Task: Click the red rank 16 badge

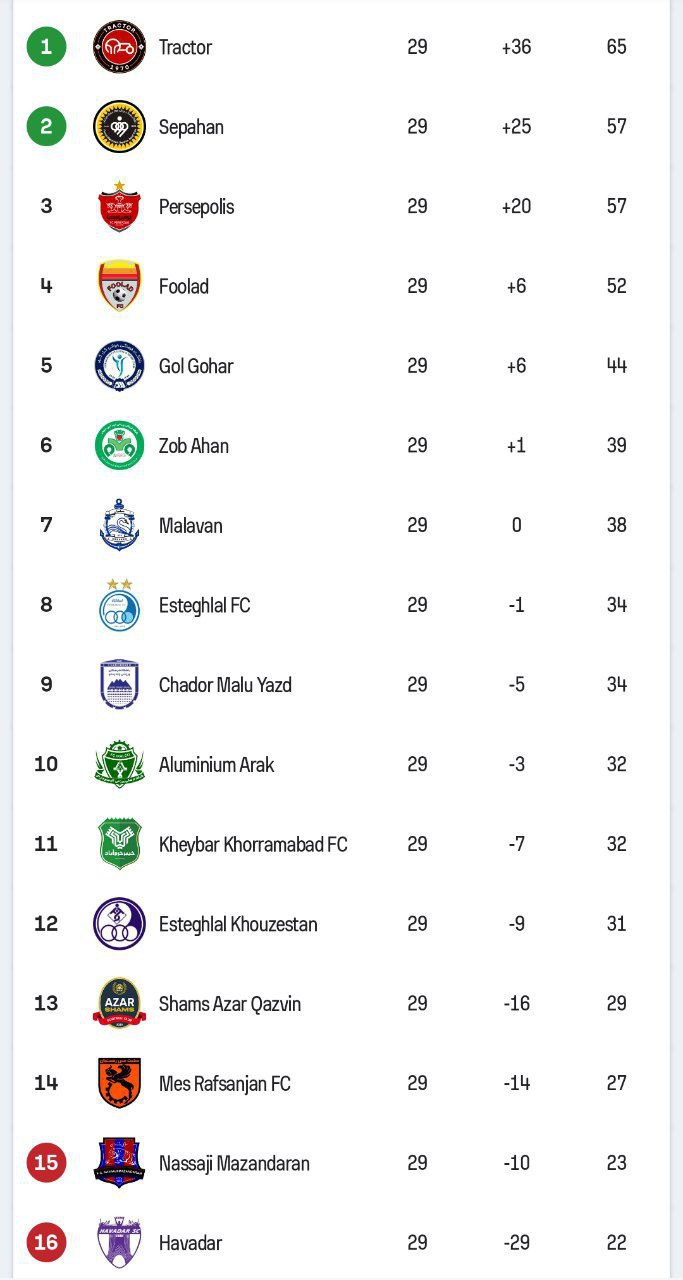Action: [46, 1243]
